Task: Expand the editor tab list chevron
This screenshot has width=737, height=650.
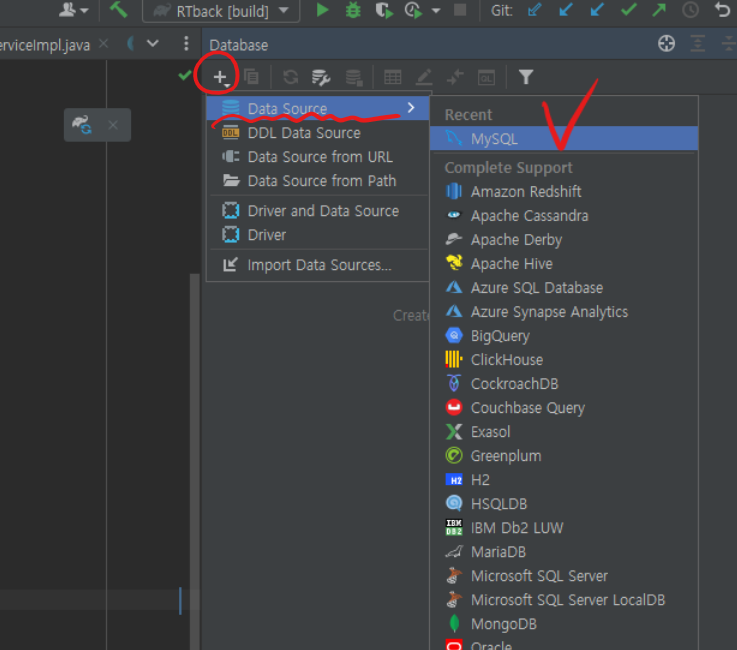Action: click(152, 44)
